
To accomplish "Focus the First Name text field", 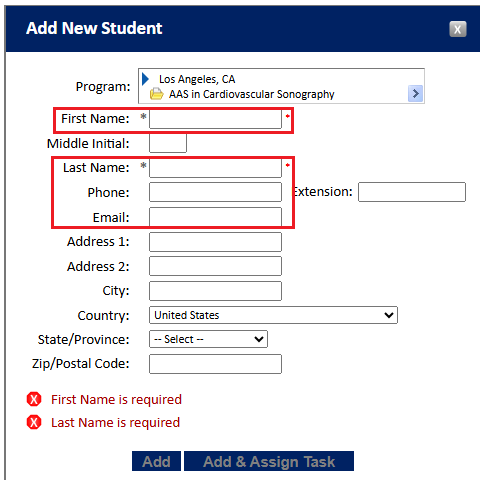I will coord(215,119).
